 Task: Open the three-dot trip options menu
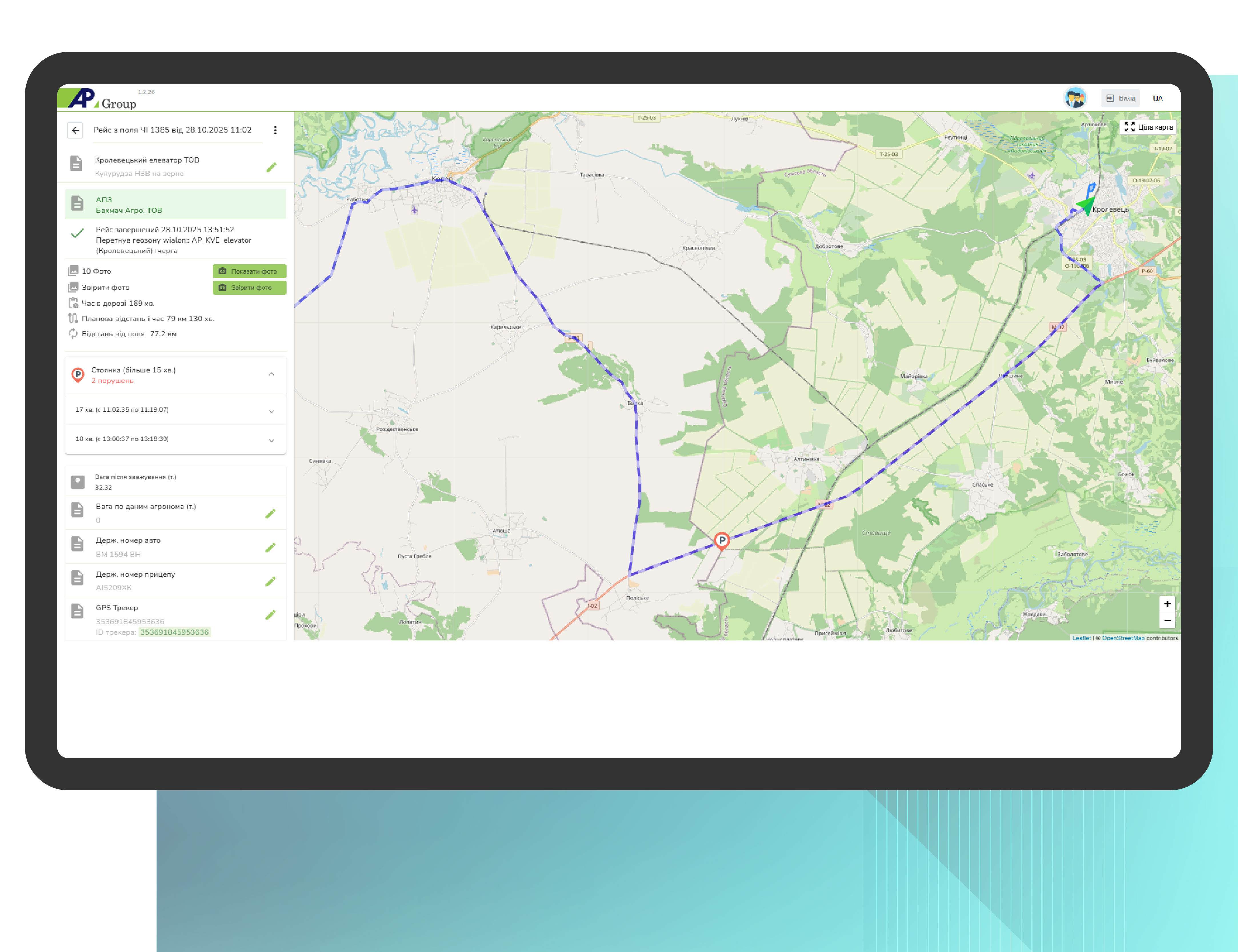[275, 130]
